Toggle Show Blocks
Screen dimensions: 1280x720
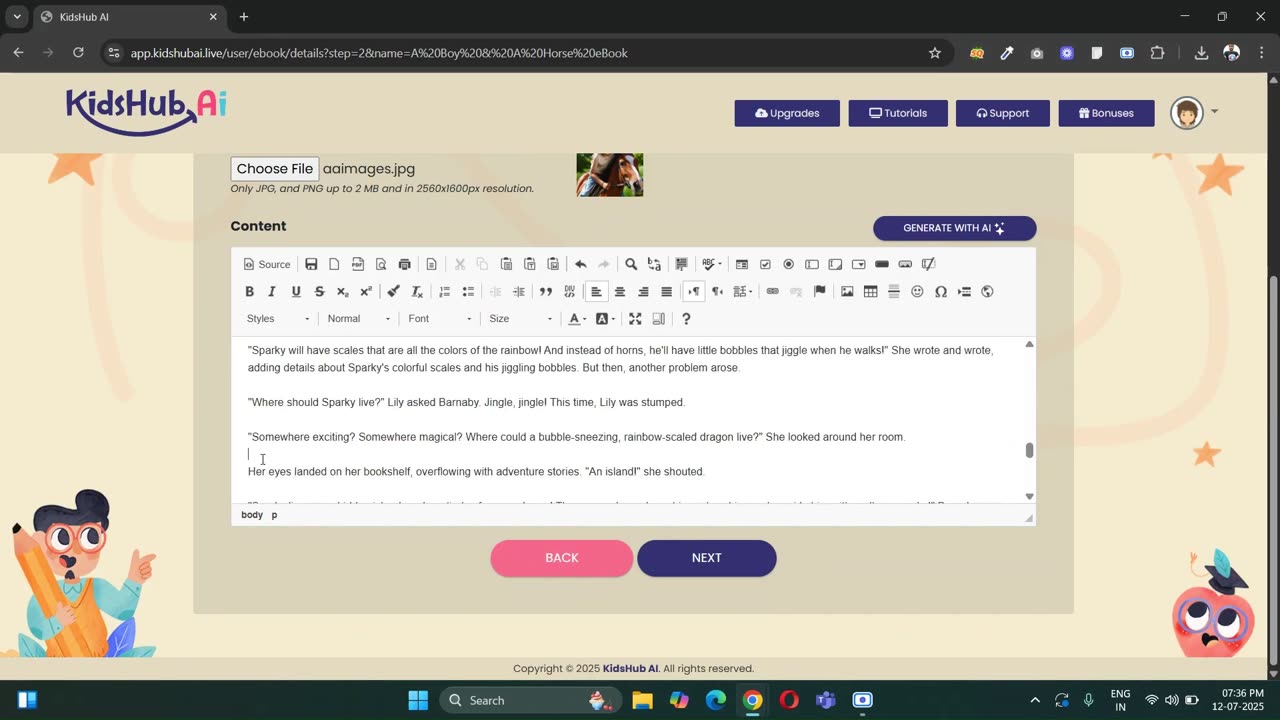point(658,318)
